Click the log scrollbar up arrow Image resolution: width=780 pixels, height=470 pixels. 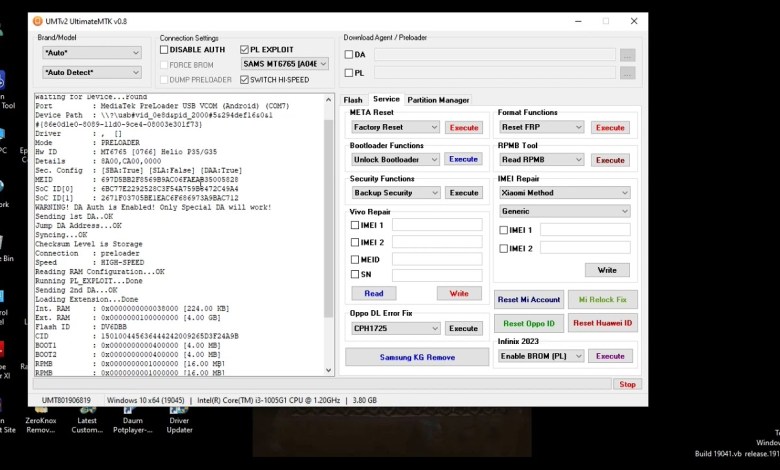(x=328, y=99)
